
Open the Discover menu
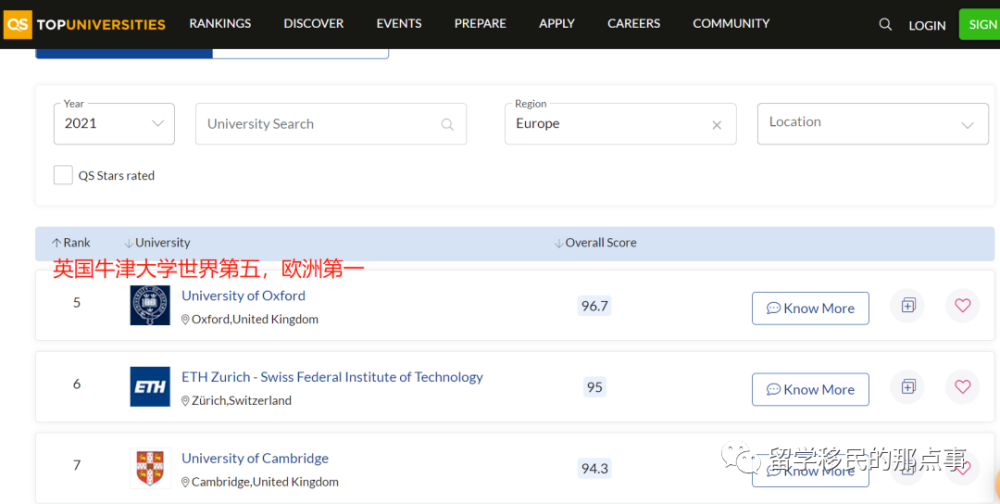[x=314, y=24]
